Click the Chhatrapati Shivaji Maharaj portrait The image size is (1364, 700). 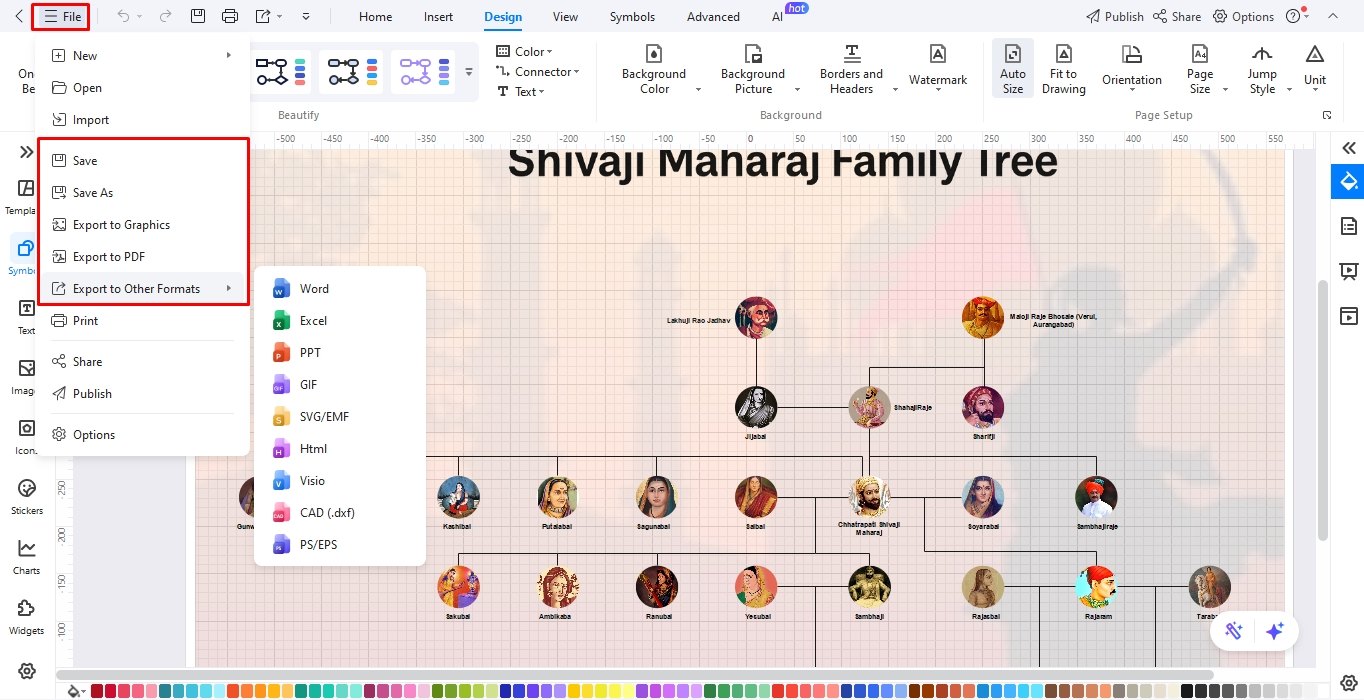[869, 497]
